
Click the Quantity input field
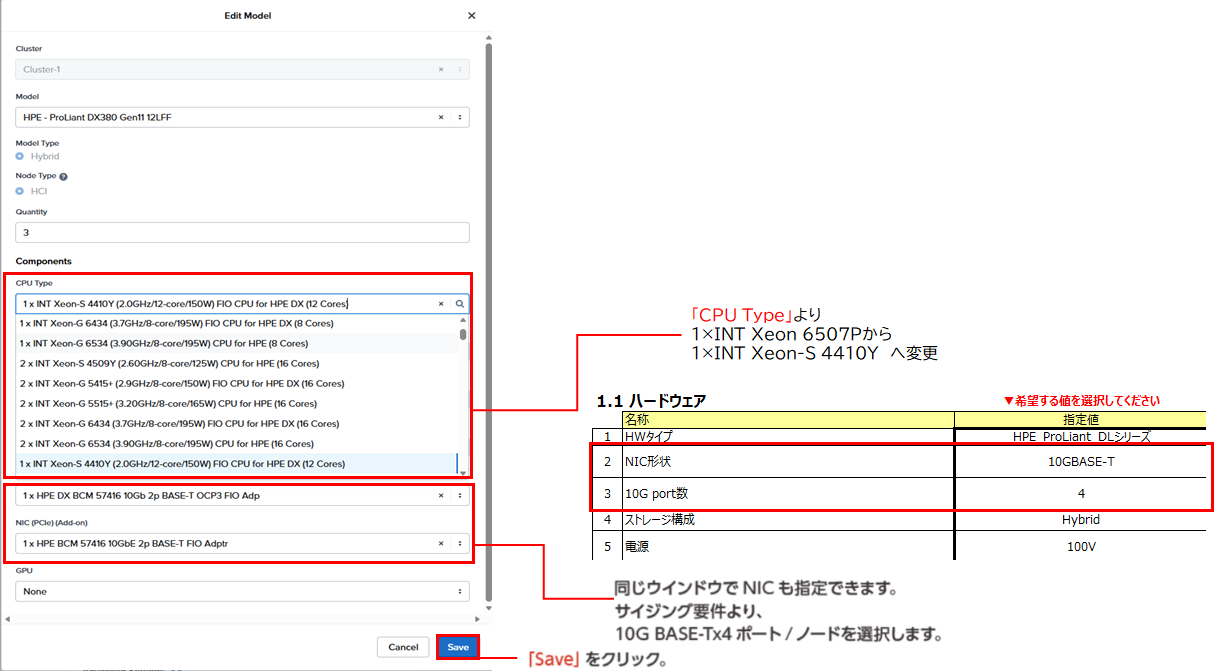(242, 233)
